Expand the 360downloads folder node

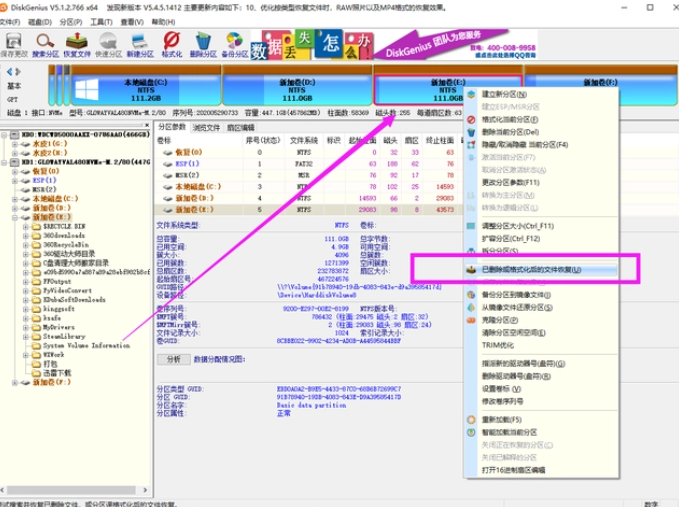pos(25,235)
